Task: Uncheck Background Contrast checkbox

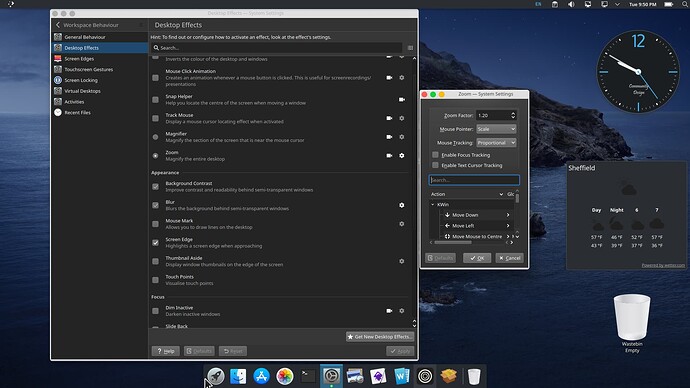Action: [155, 187]
